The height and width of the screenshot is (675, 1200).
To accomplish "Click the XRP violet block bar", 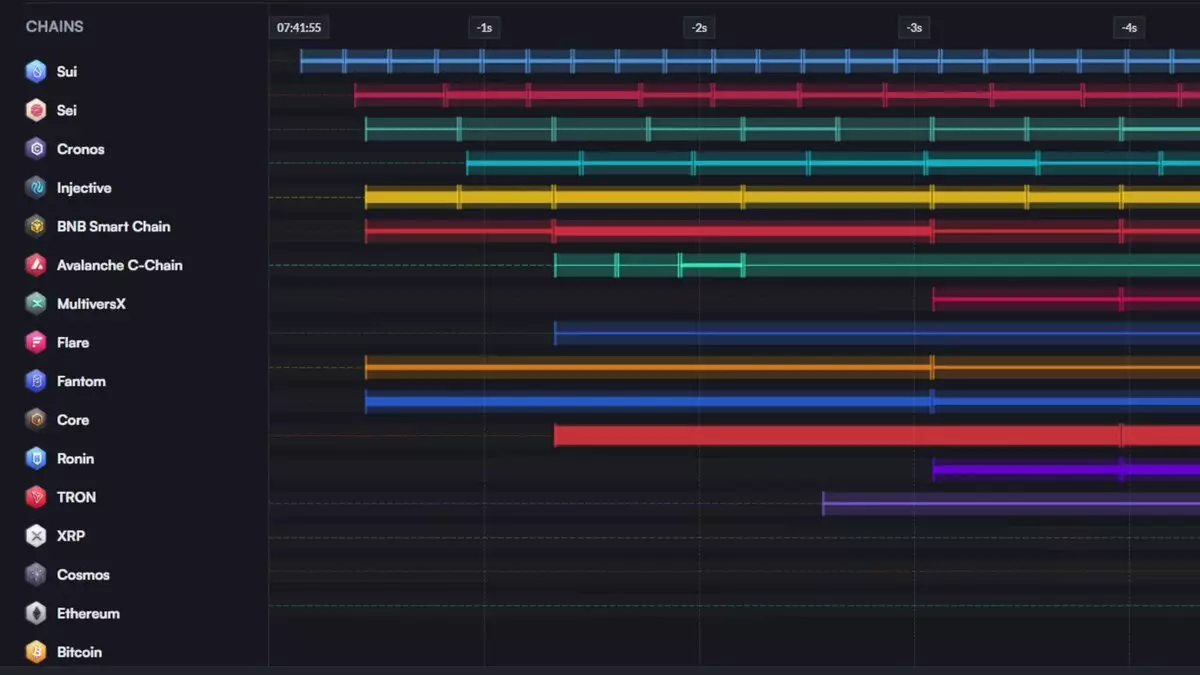I will tap(1066, 469).
